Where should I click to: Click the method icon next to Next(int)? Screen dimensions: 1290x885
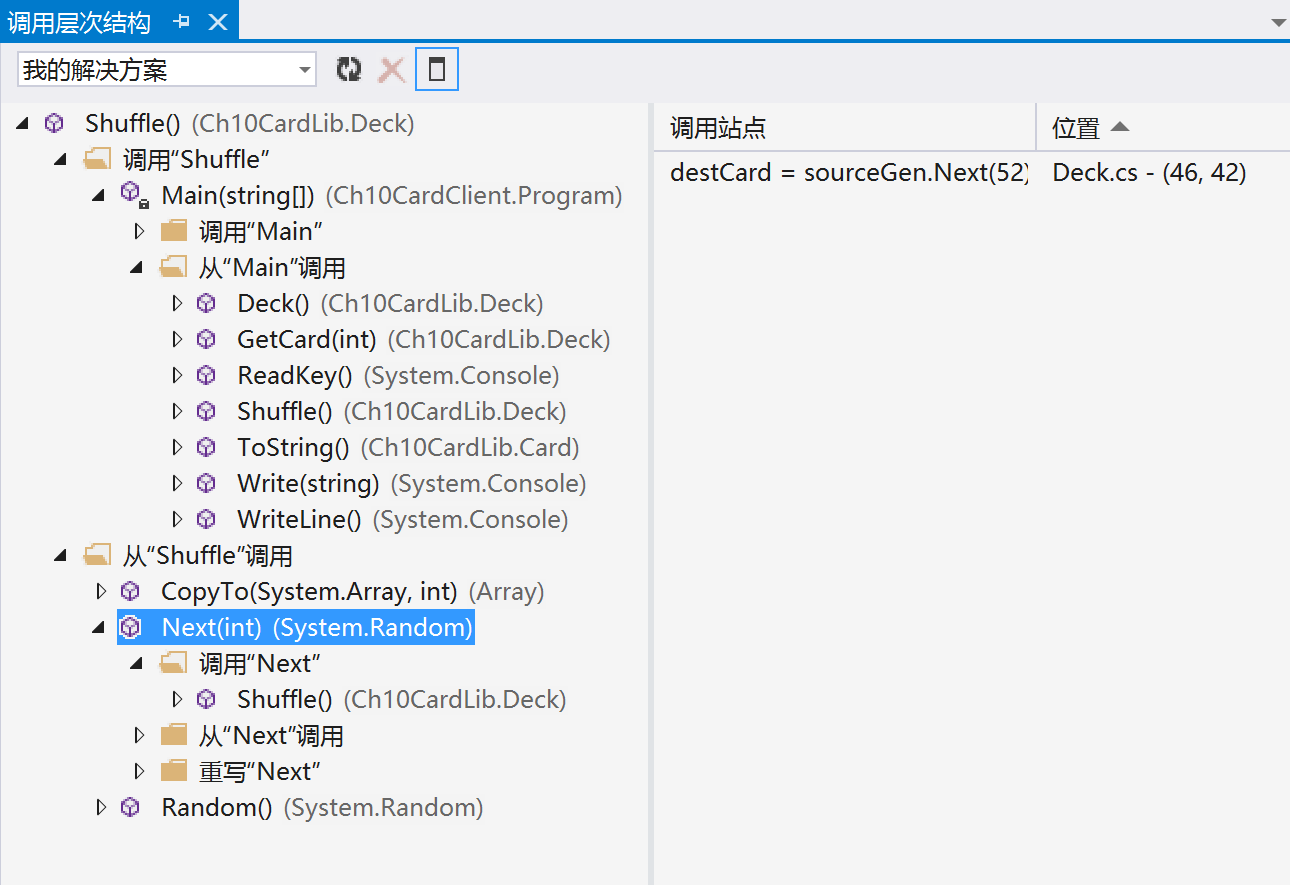[x=130, y=627]
